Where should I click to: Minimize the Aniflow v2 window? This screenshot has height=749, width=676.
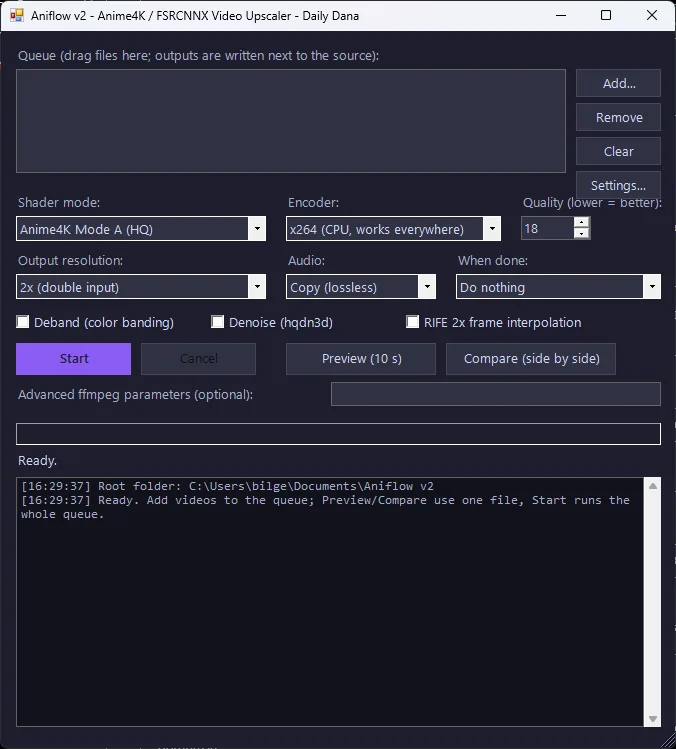(561, 15)
